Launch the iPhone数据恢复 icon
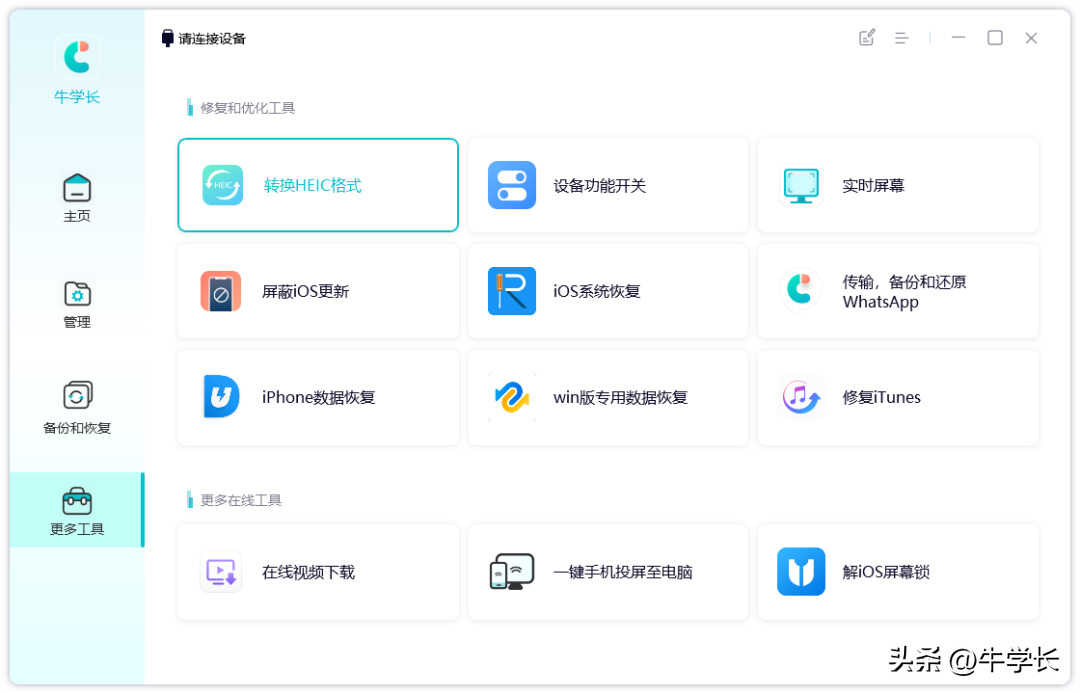 point(221,397)
